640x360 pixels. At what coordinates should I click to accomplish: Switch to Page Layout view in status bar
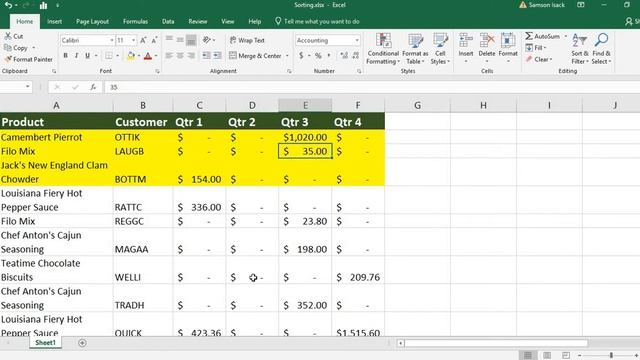(x=547, y=355)
